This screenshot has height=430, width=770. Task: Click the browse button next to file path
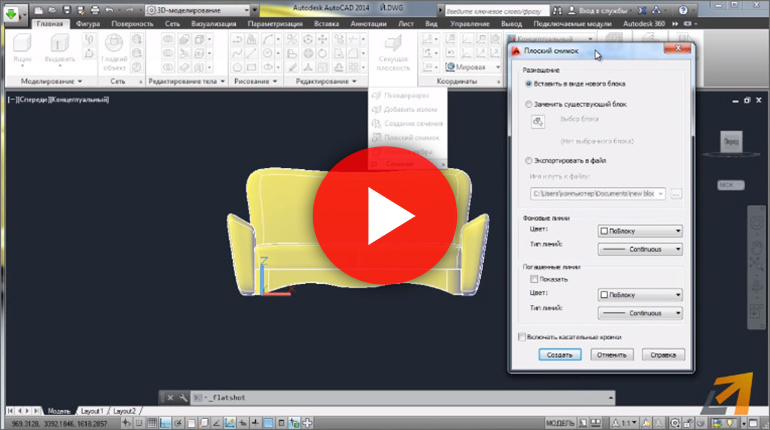(676, 193)
